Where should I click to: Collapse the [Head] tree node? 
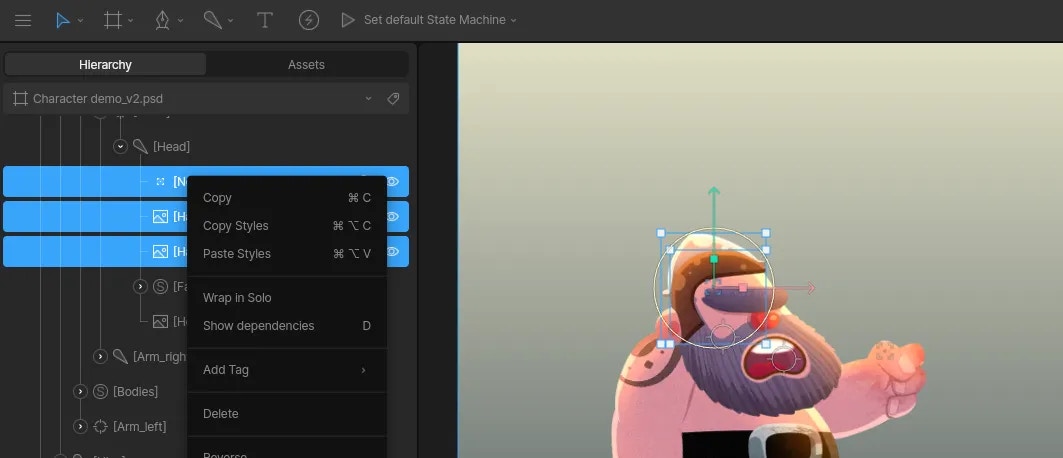pos(121,146)
